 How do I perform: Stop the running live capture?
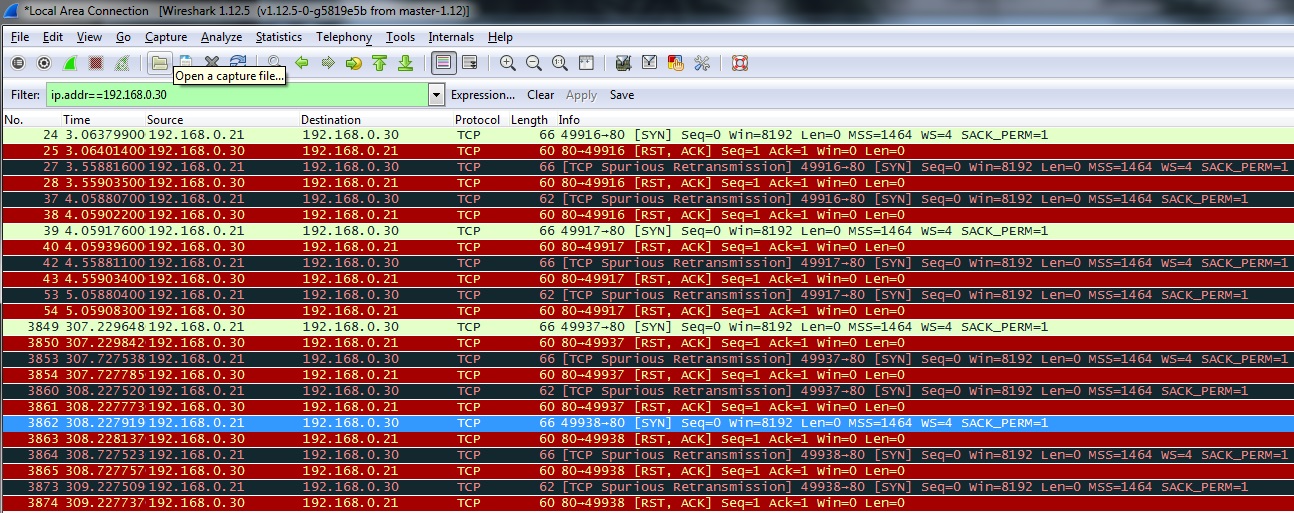click(96, 63)
